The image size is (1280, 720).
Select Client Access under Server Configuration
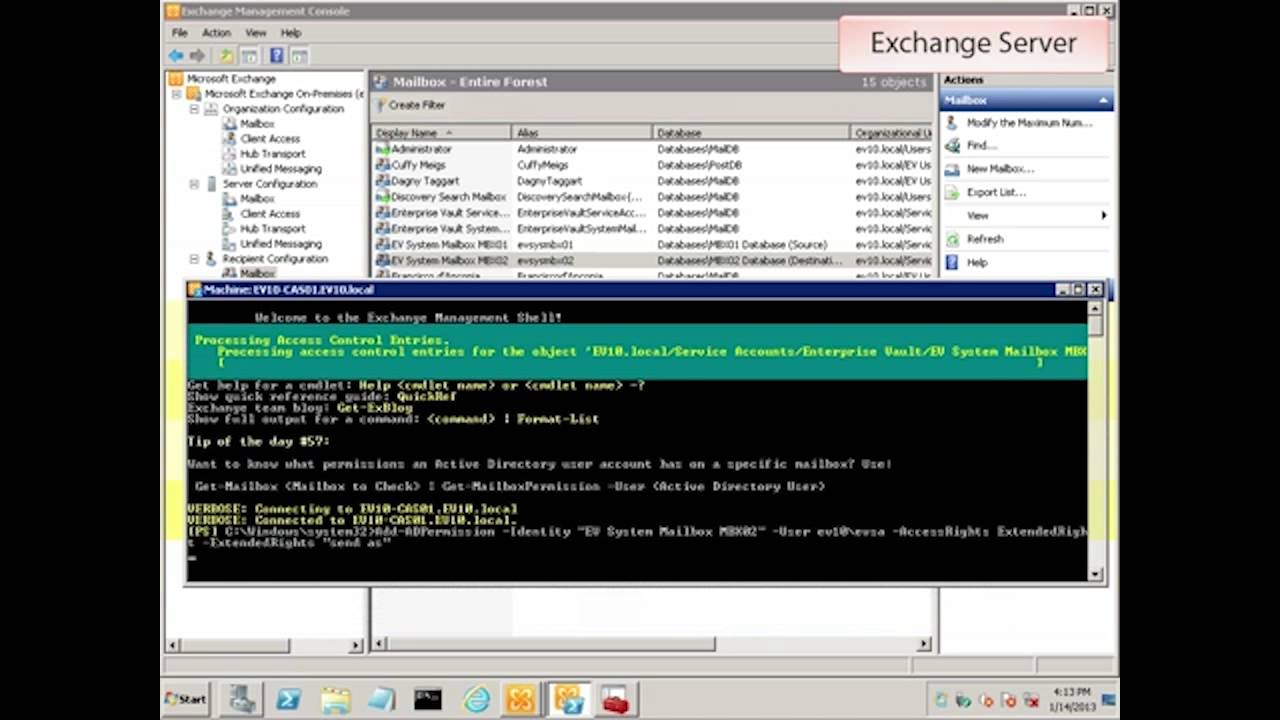[x=270, y=214]
